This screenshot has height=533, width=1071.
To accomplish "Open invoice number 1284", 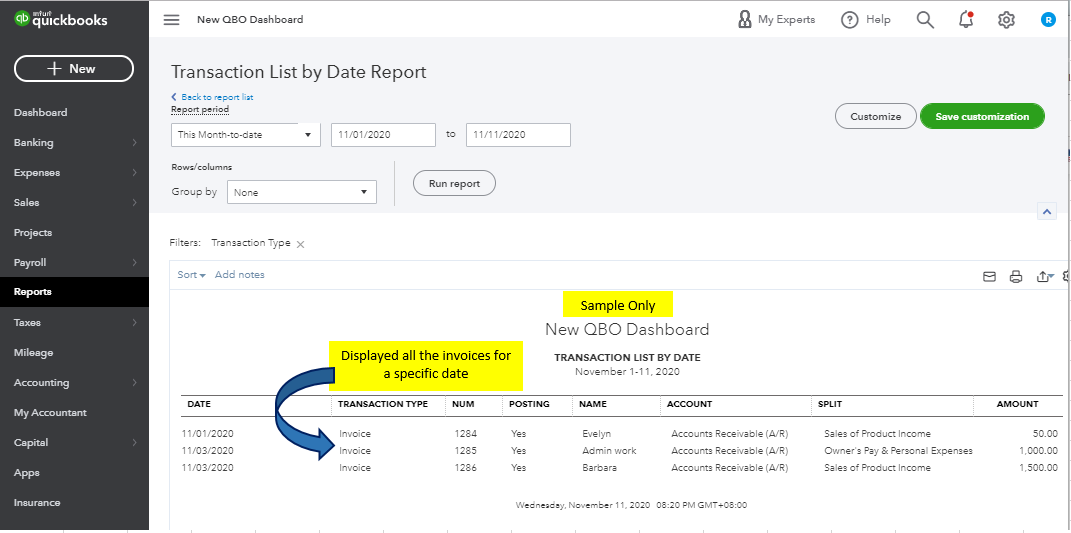I will [465, 433].
